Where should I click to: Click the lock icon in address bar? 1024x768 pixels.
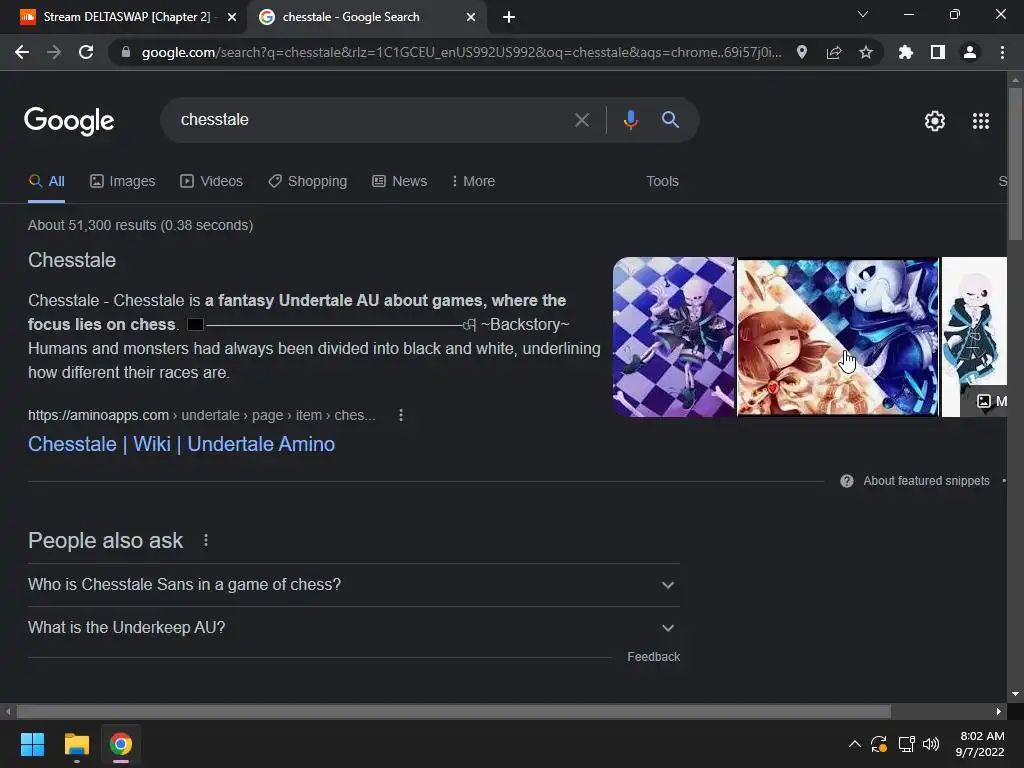click(x=126, y=52)
